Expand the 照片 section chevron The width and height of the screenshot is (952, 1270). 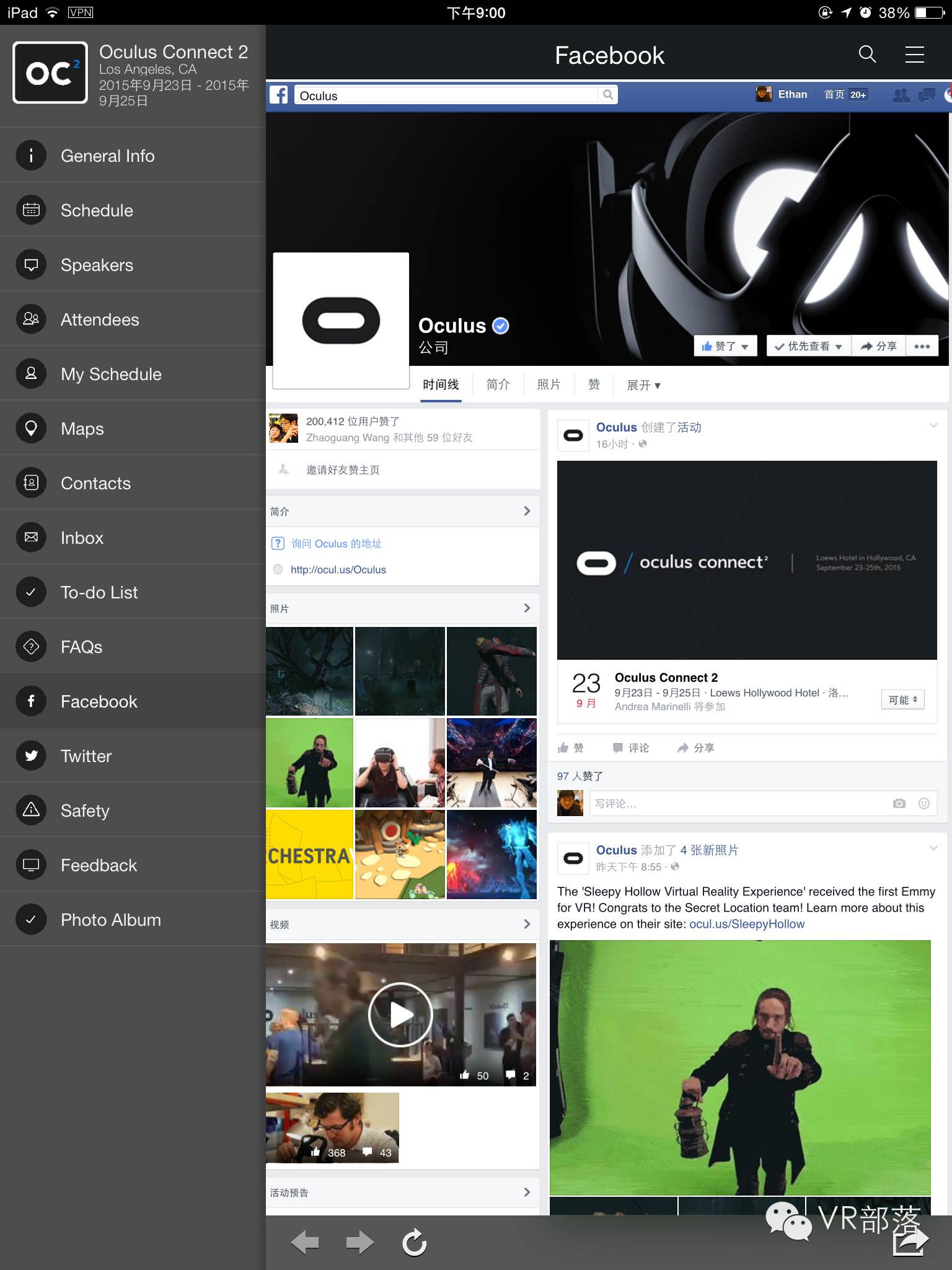click(527, 608)
